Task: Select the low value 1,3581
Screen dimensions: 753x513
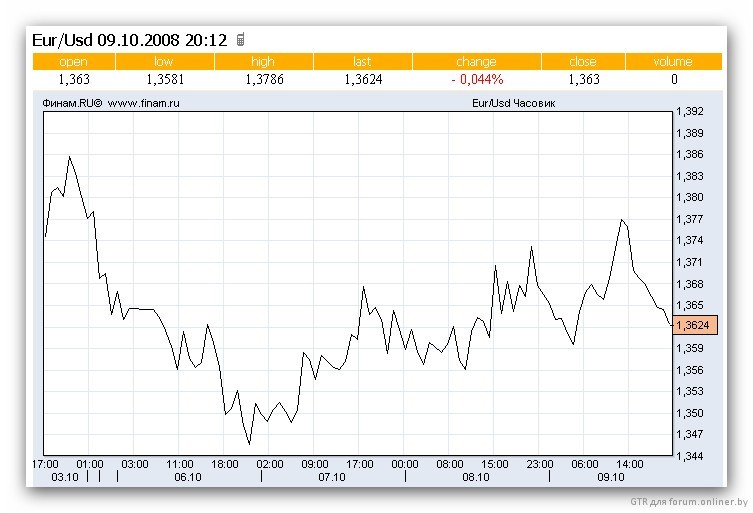Action: tap(165, 79)
